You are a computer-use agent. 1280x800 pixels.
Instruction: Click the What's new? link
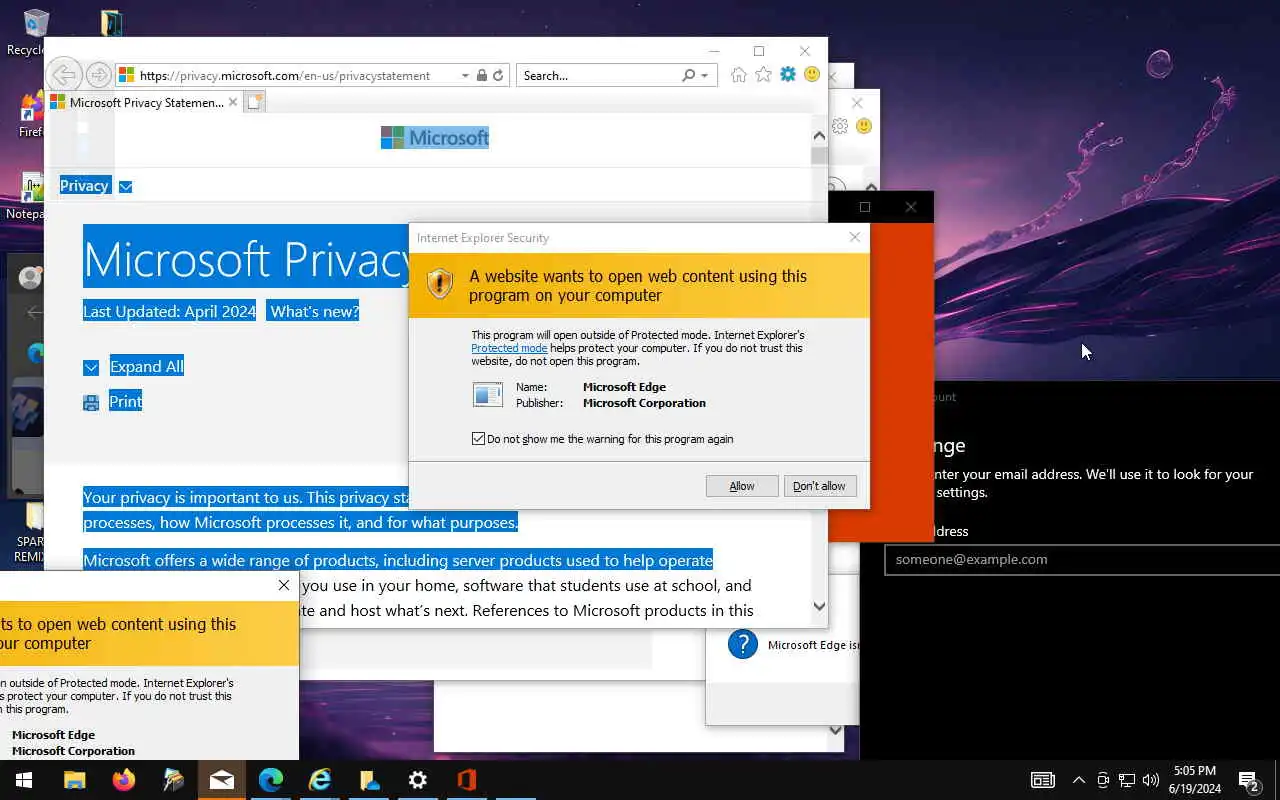[x=314, y=312]
